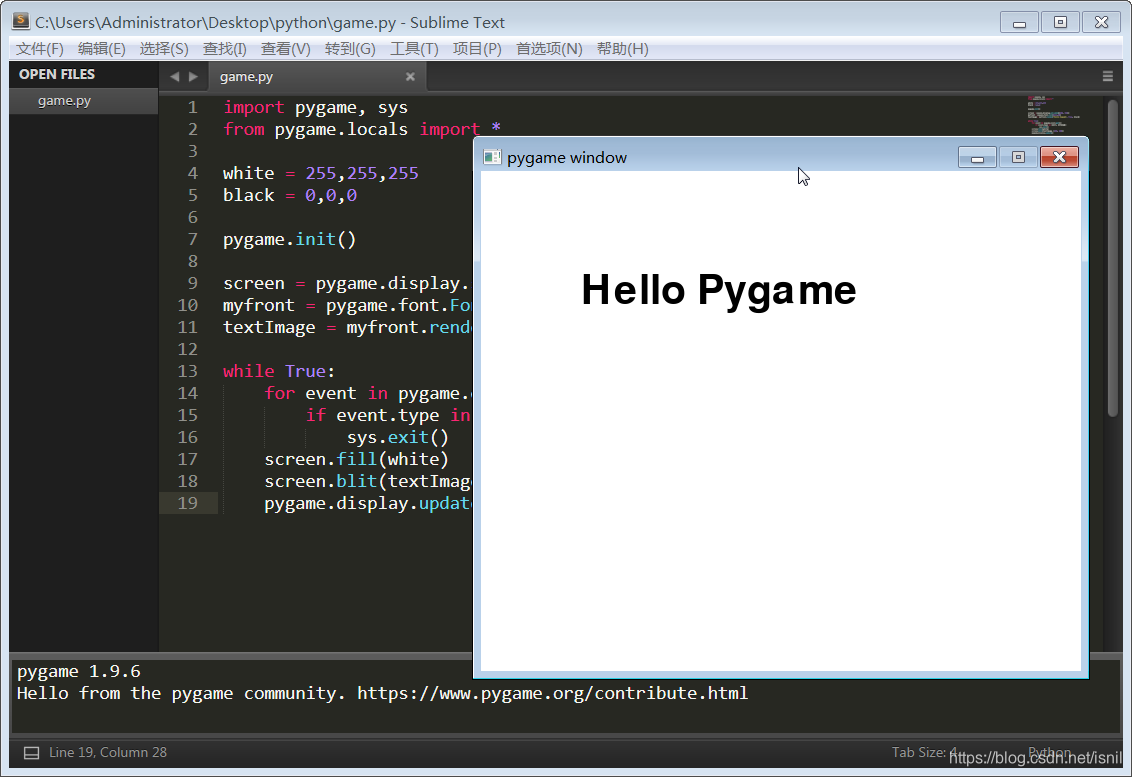
Task: Click the OPEN FILES sidebar heading
Action: (57, 74)
